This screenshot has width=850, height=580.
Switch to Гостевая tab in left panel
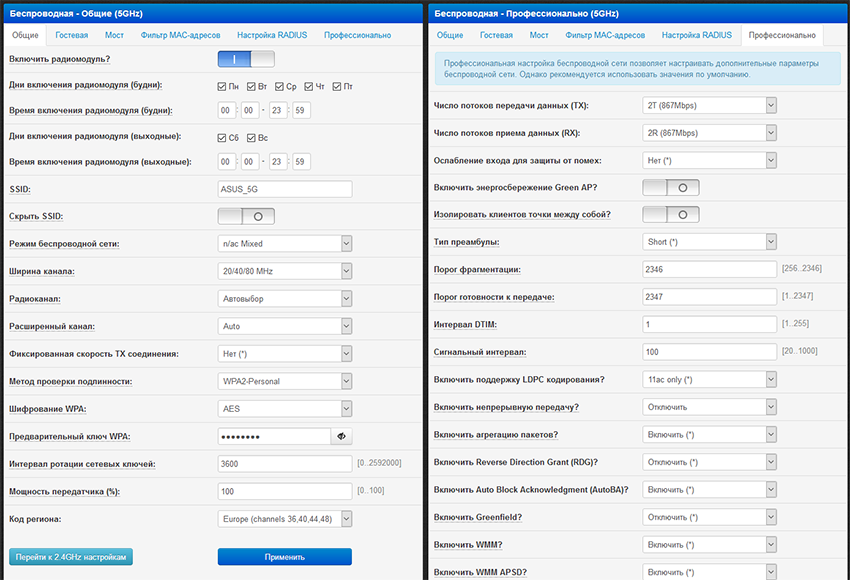pyautogui.click(x=72, y=35)
